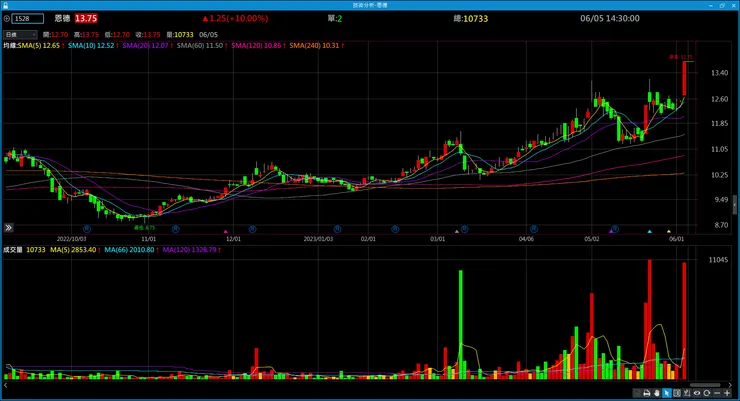Click the lock icon in title bar
The height and width of the screenshot is (401, 740).
coord(5,5)
